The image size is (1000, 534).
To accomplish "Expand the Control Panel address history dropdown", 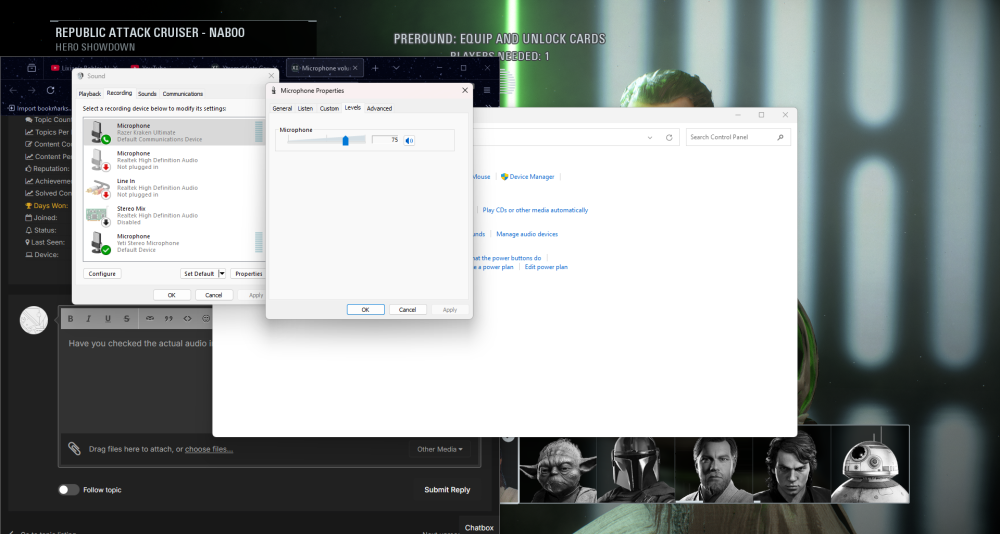I will [x=651, y=137].
